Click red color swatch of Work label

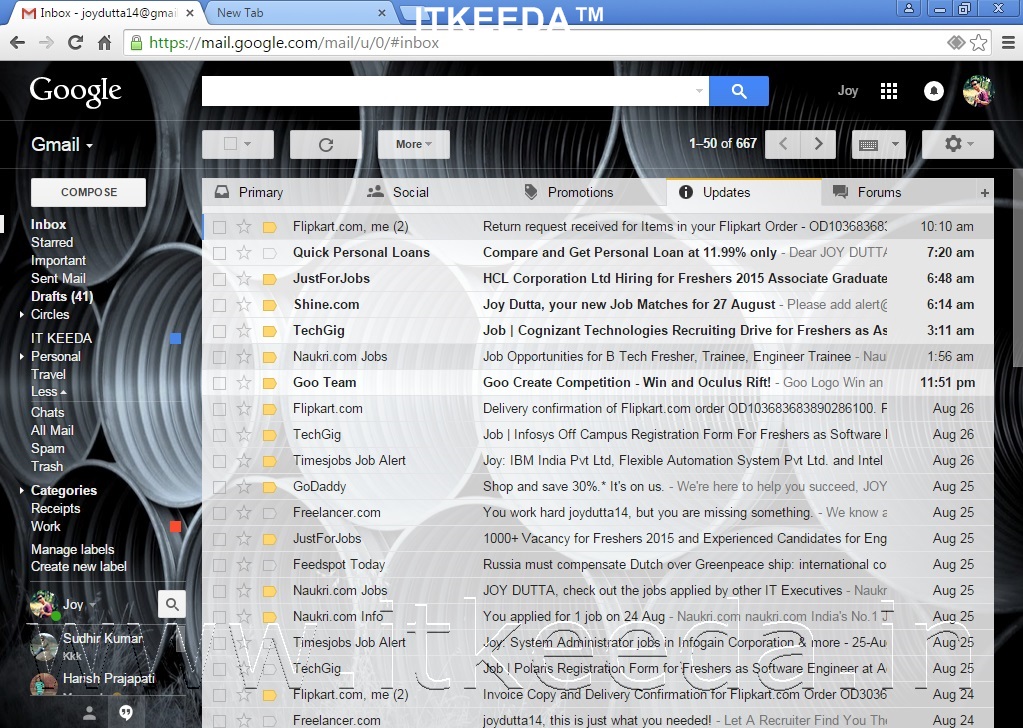coord(175,526)
